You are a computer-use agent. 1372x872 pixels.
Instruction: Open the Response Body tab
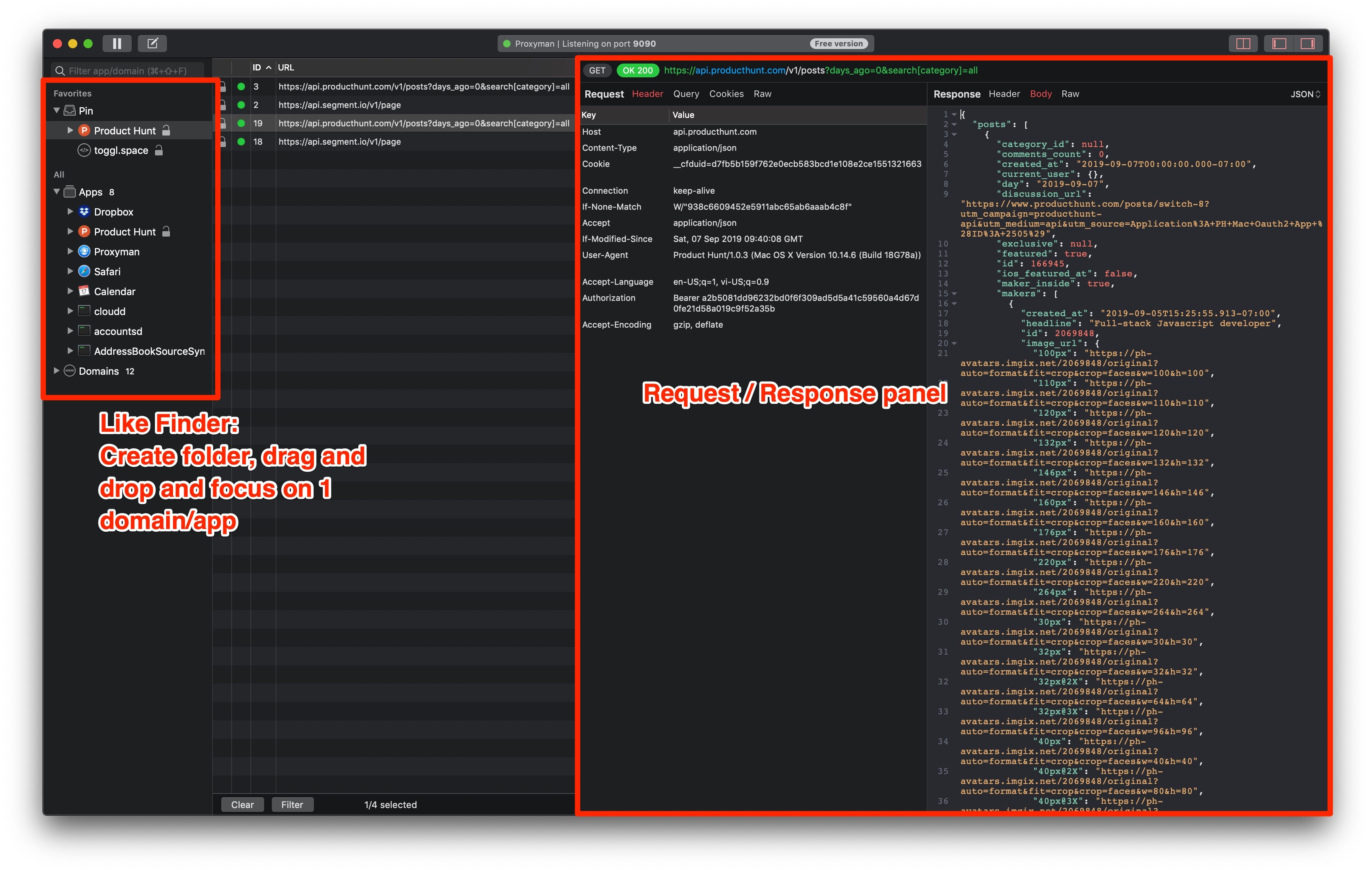1040,94
